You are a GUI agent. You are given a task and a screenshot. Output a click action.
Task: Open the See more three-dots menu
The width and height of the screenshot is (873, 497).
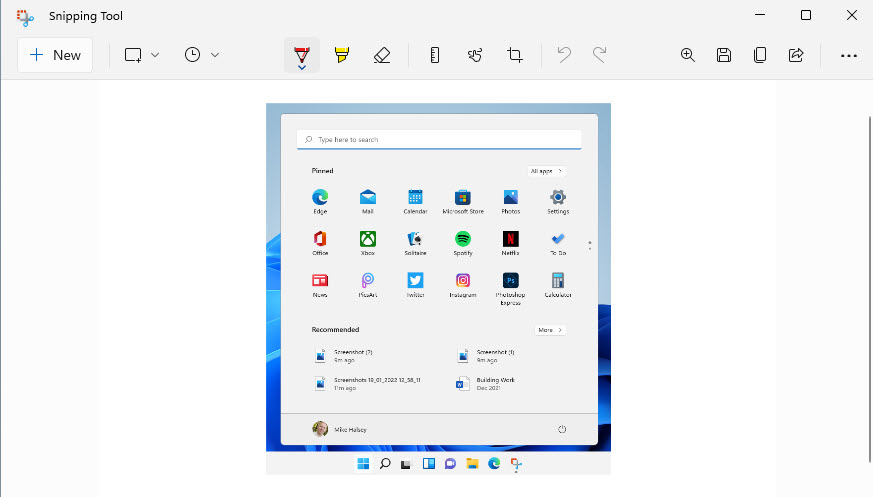(x=849, y=56)
